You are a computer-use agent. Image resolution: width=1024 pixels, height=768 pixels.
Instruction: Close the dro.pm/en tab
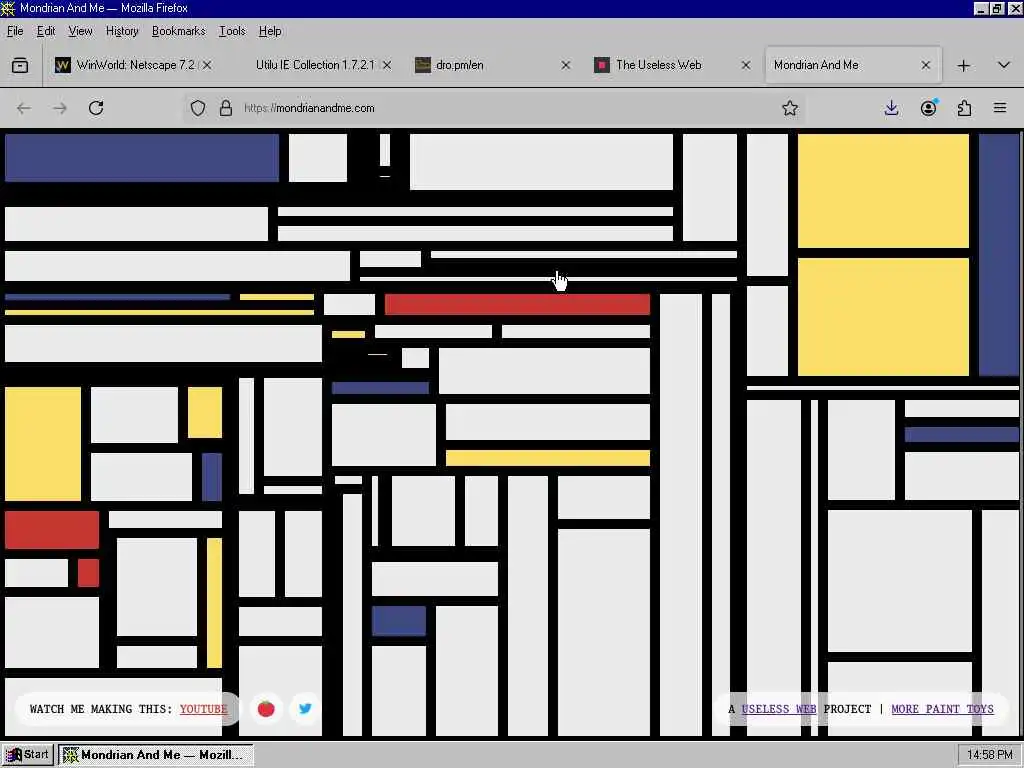click(x=566, y=65)
